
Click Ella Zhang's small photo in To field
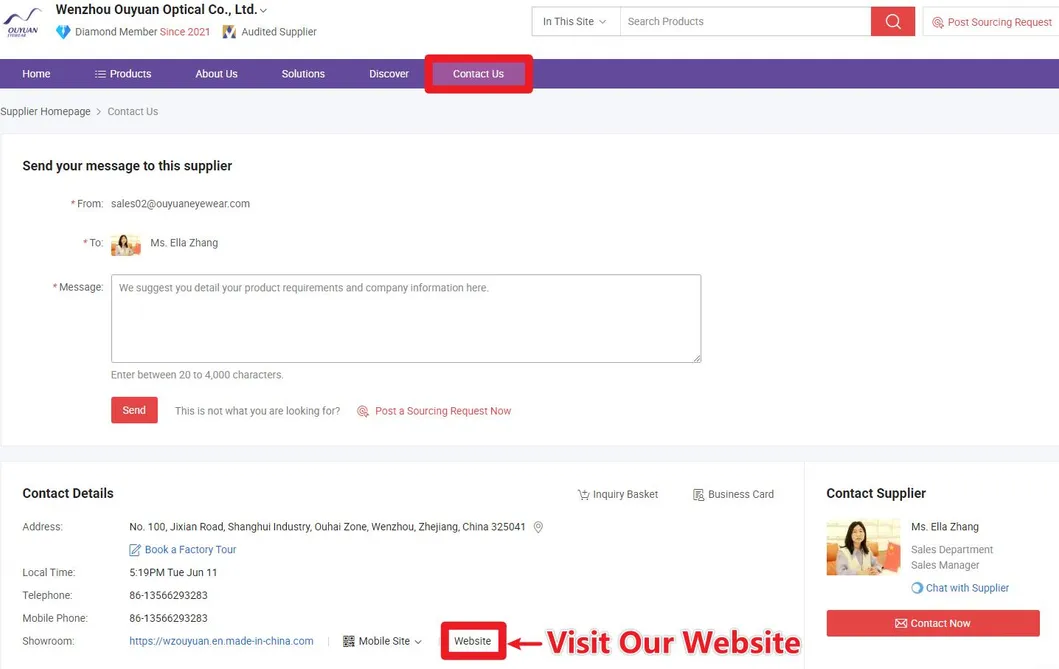click(x=126, y=244)
